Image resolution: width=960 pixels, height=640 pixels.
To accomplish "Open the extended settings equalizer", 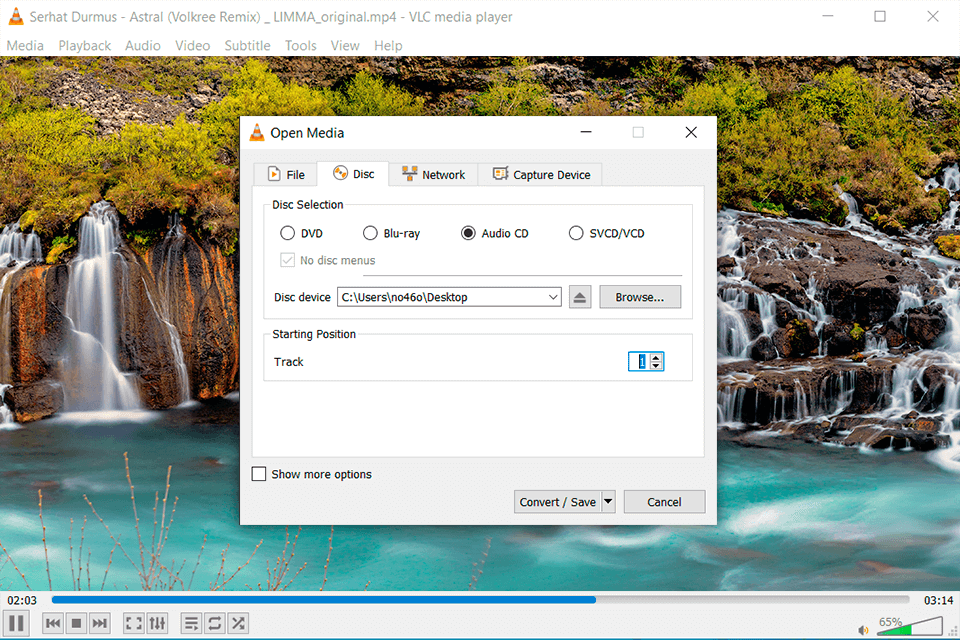I will pyautogui.click(x=158, y=623).
